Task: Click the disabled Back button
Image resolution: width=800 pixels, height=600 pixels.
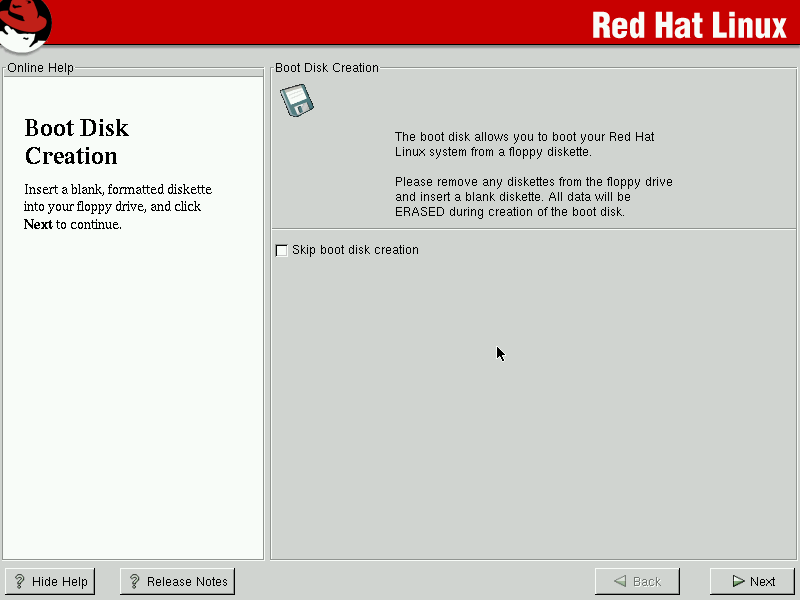Action: tap(637, 581)
